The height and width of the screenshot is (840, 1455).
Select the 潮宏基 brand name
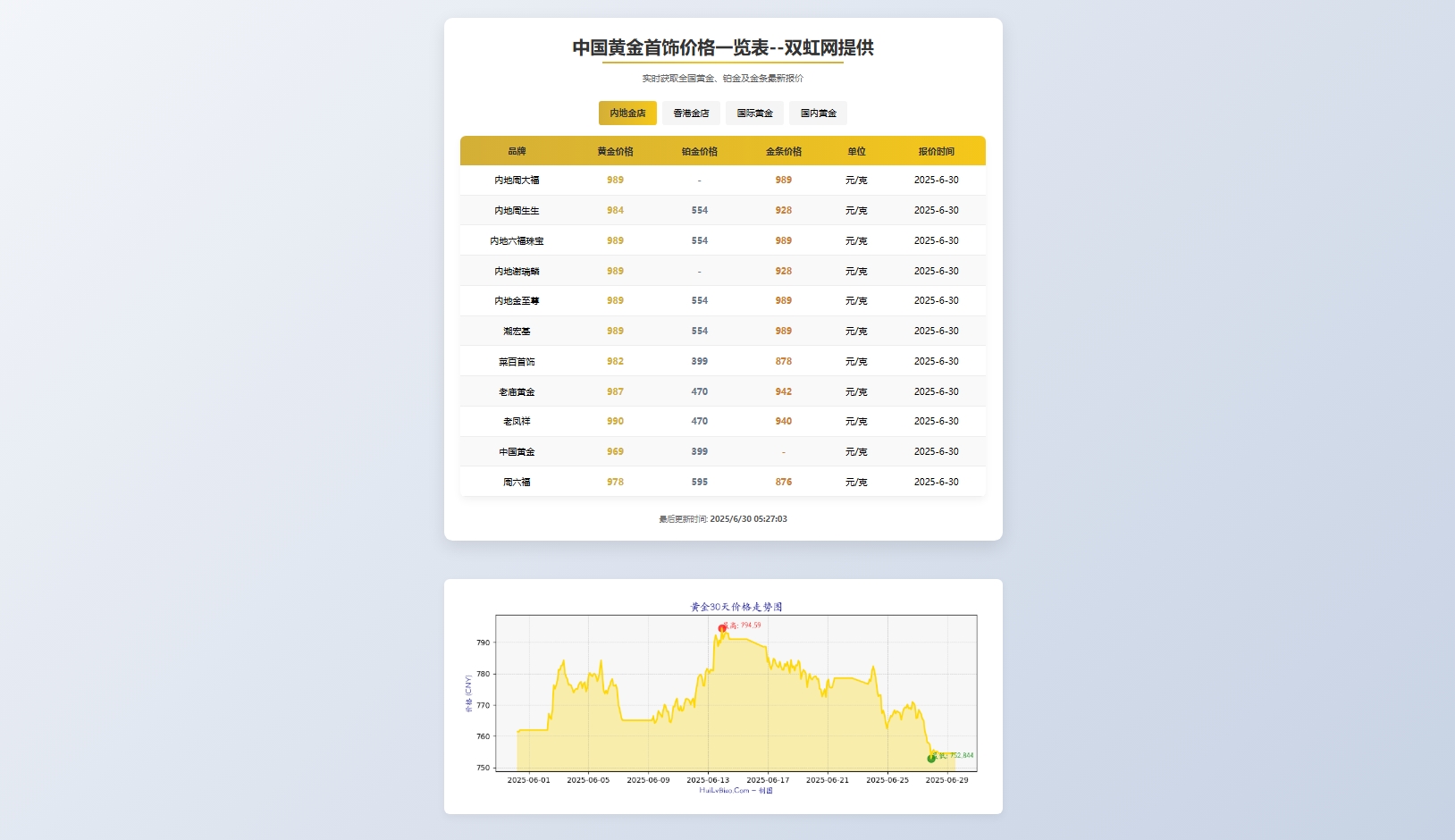pos(517,332)
